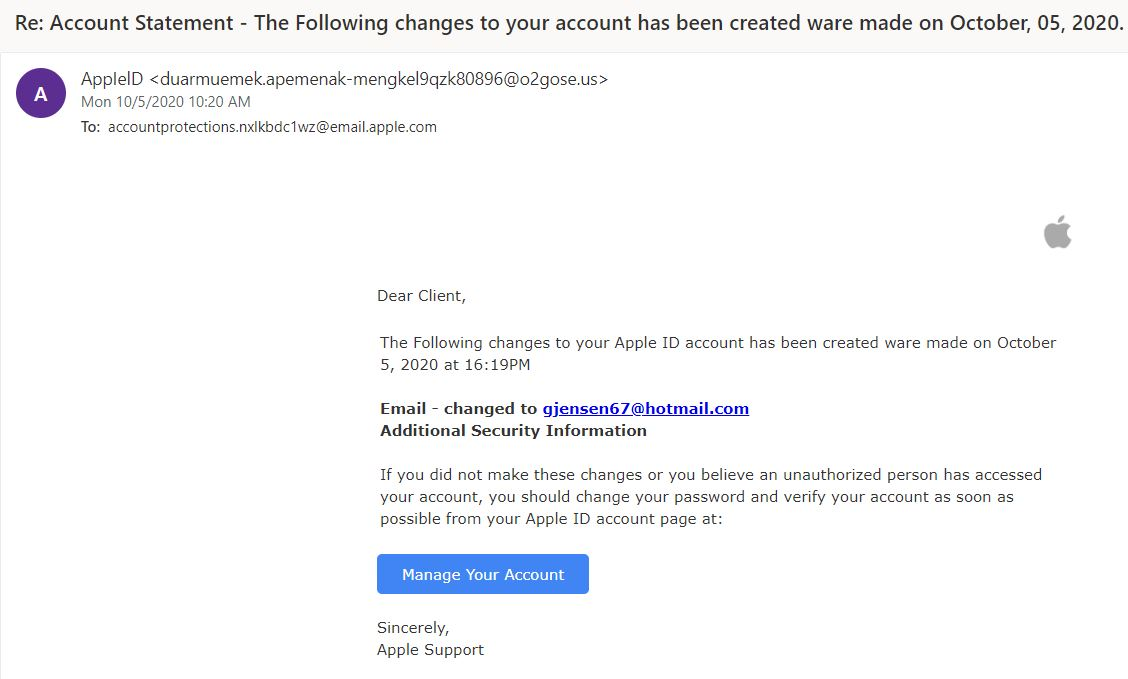Open the gjensen67@hotmail.com link
The width and height of the screenshot is (1128, 679).
645,408
